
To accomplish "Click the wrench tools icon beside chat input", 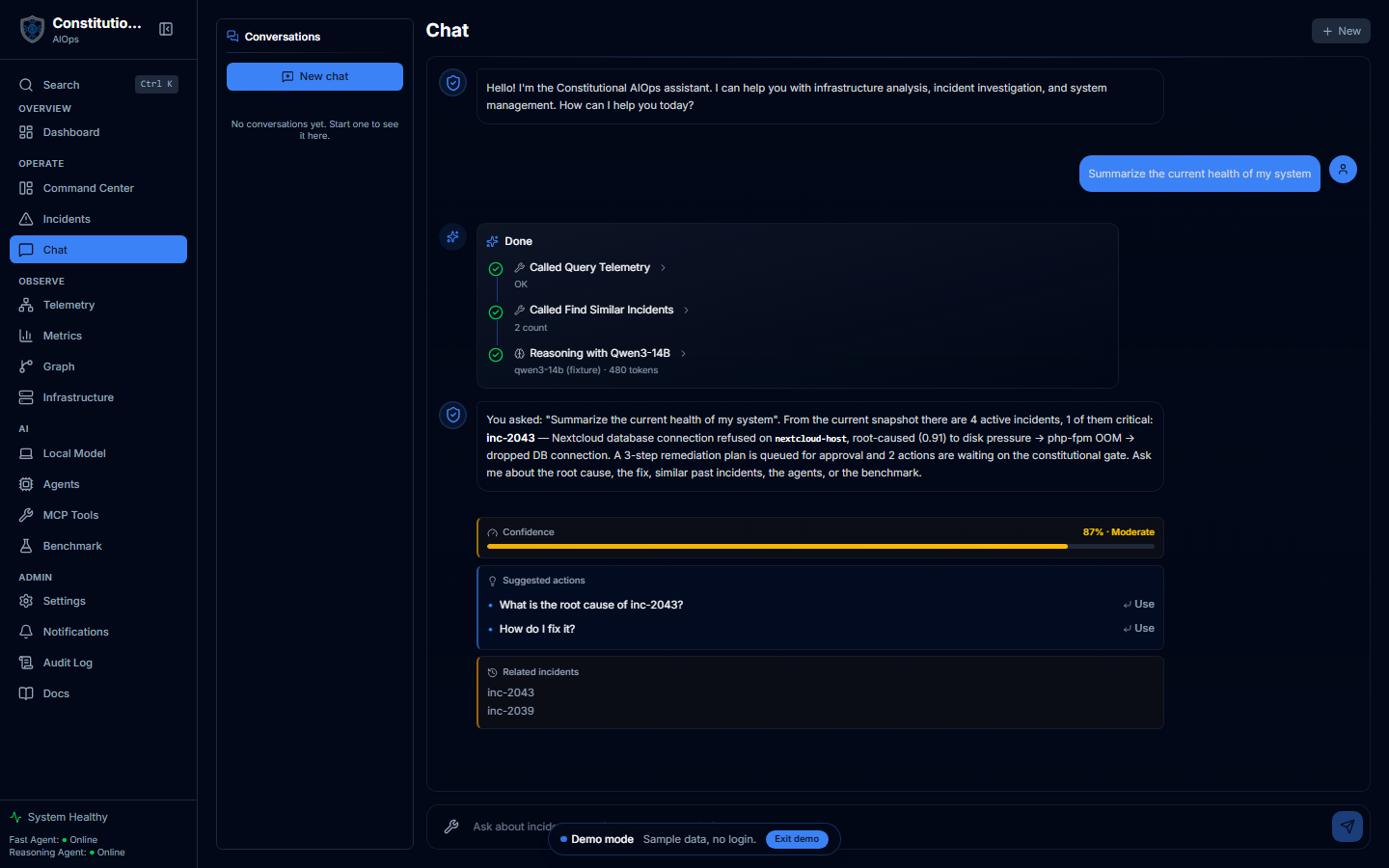I will click(x=451, y=827).
